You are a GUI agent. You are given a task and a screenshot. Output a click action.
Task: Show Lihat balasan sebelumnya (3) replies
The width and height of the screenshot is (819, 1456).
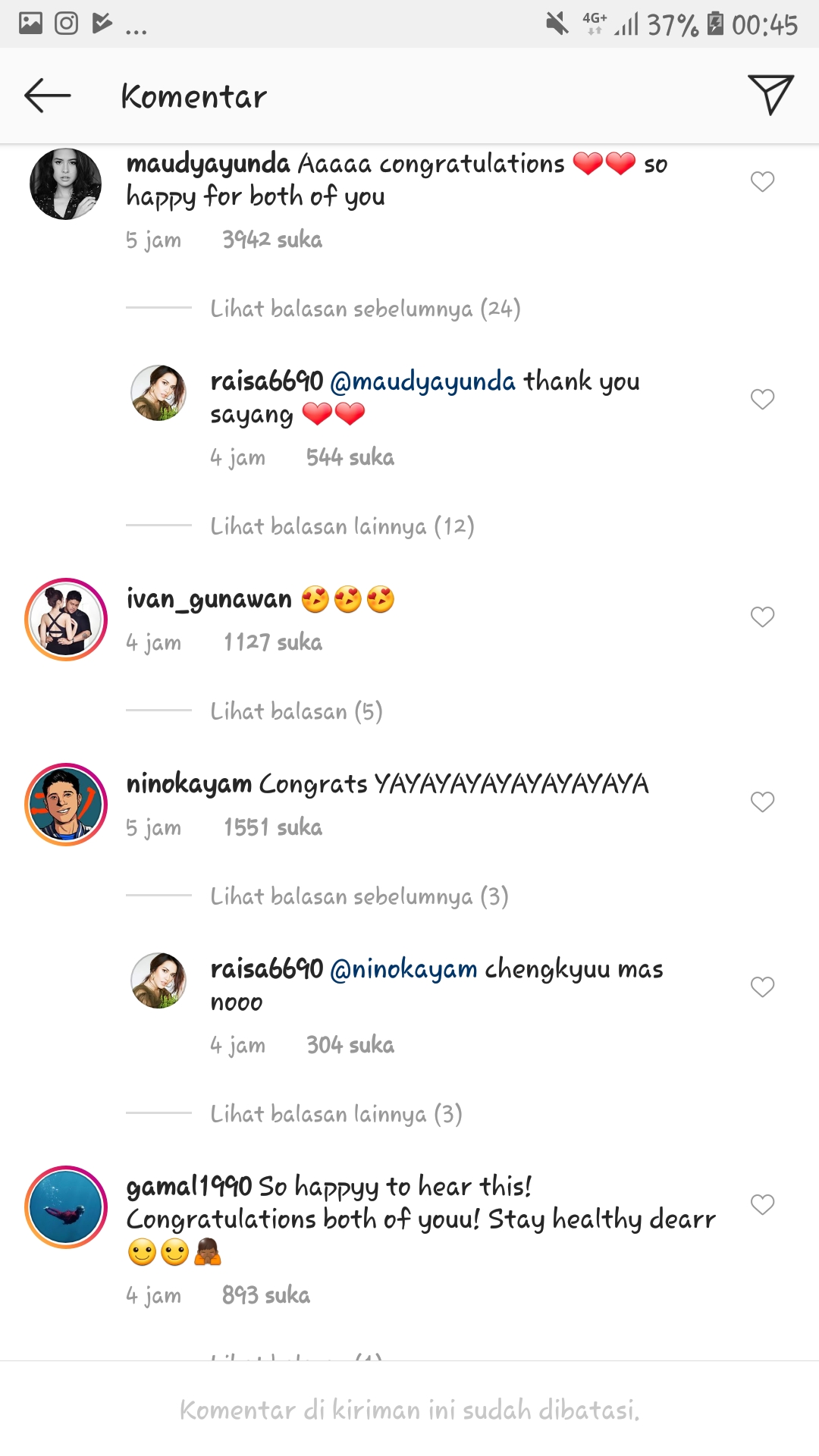pyautogui.click(x=359, y=896)
